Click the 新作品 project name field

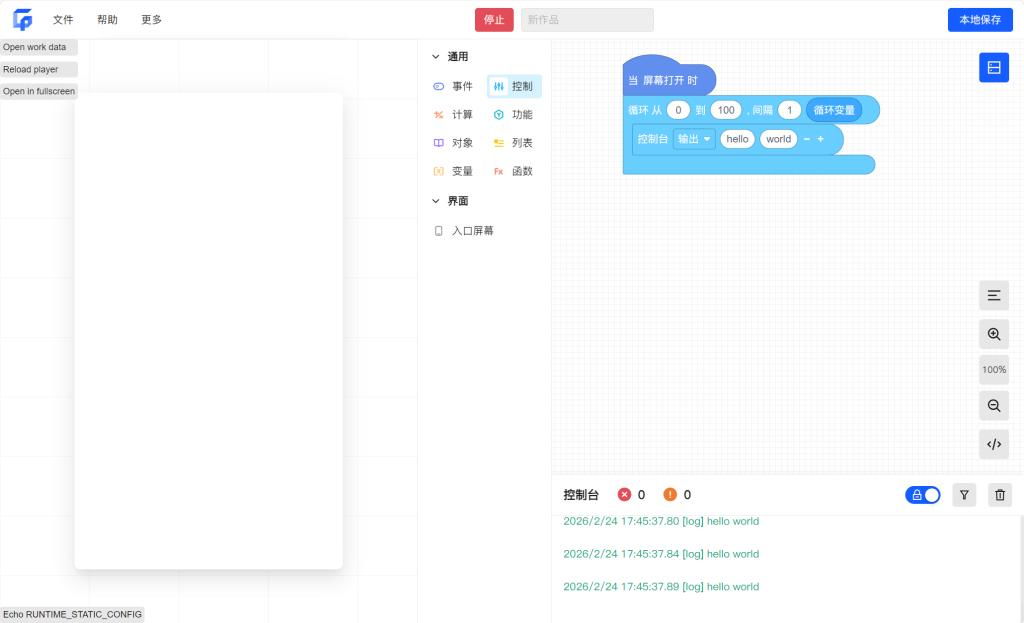tap(587, 20)
